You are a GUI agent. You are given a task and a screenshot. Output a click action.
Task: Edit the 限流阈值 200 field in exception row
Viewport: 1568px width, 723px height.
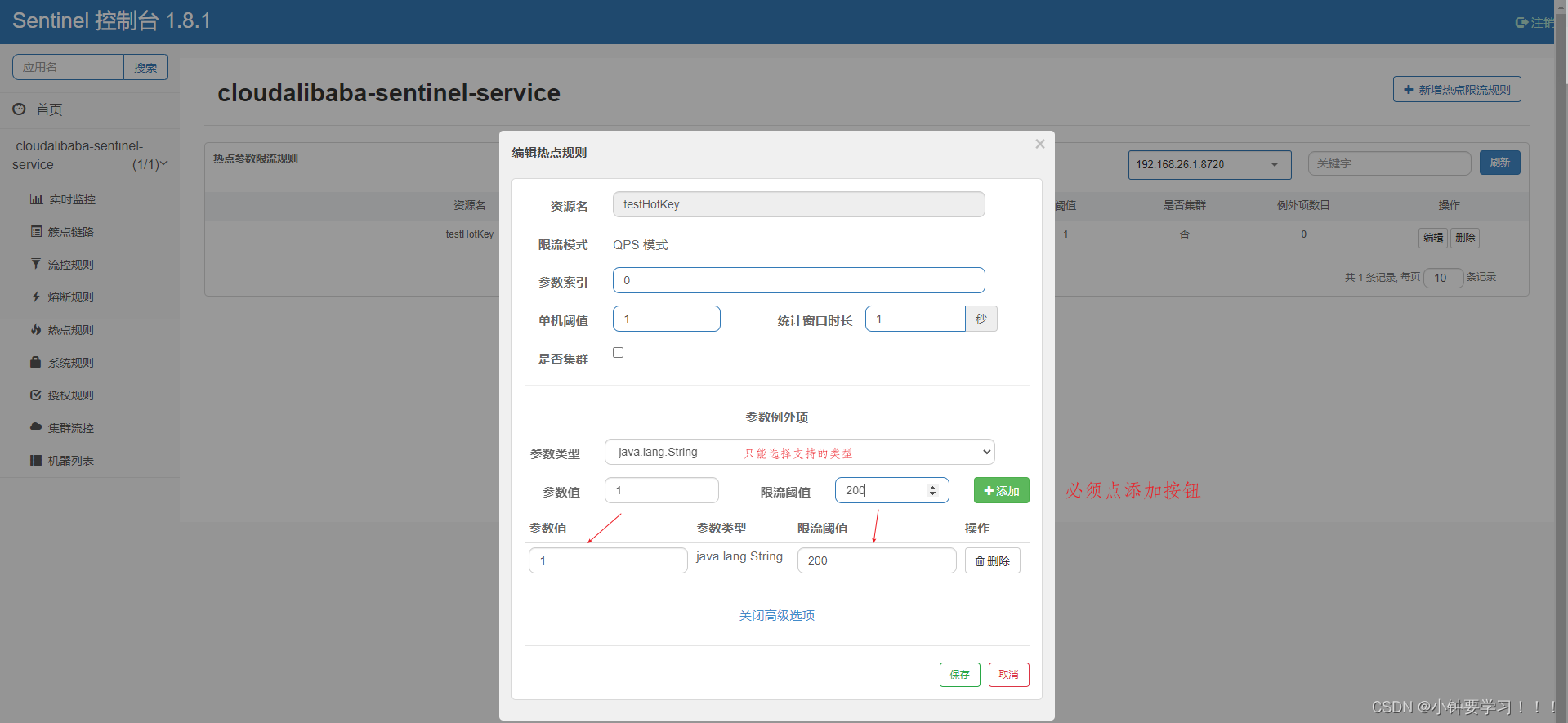877,560
